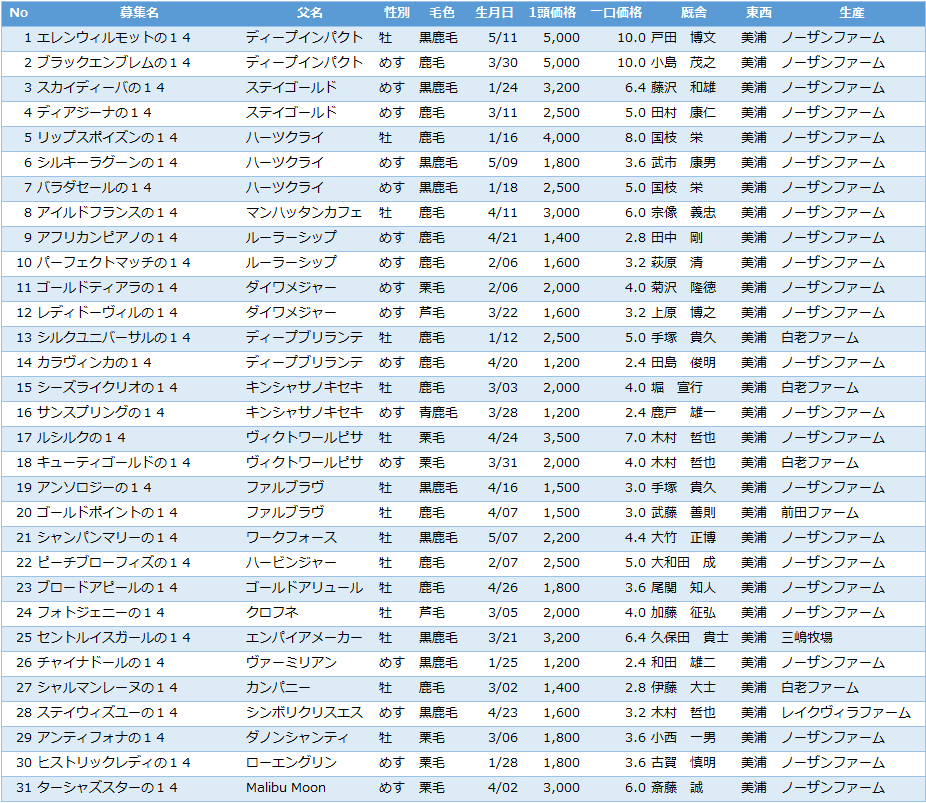926x803 pixels.
Task: Click sire name ハービンジャー
Action: click(291, 563)
